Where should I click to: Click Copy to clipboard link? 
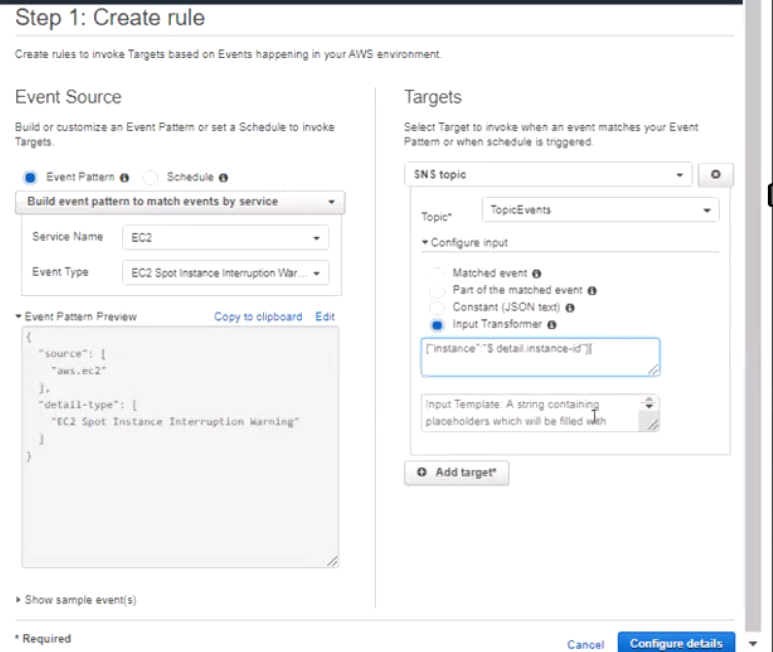258,317
